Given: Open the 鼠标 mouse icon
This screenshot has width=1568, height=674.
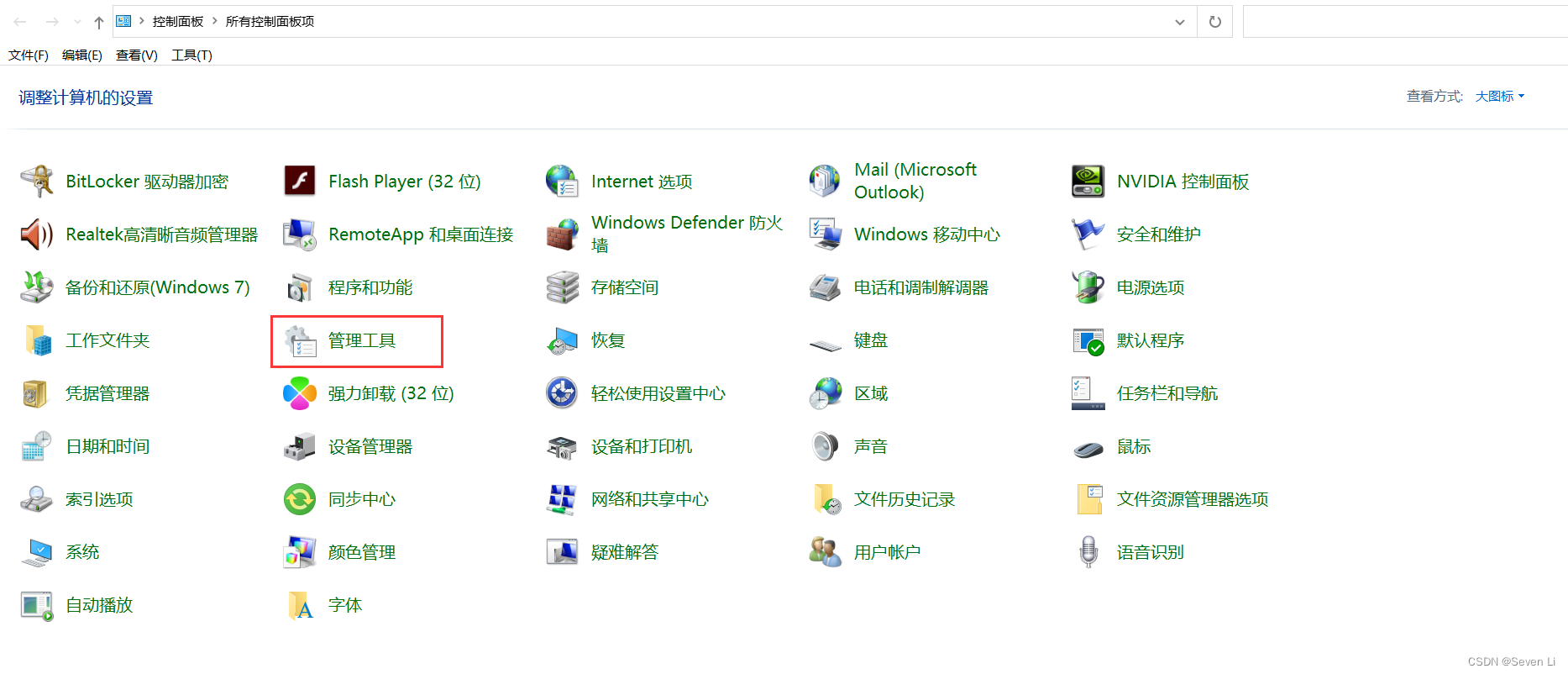Looking at the screenshot, I should [1088, 448].
